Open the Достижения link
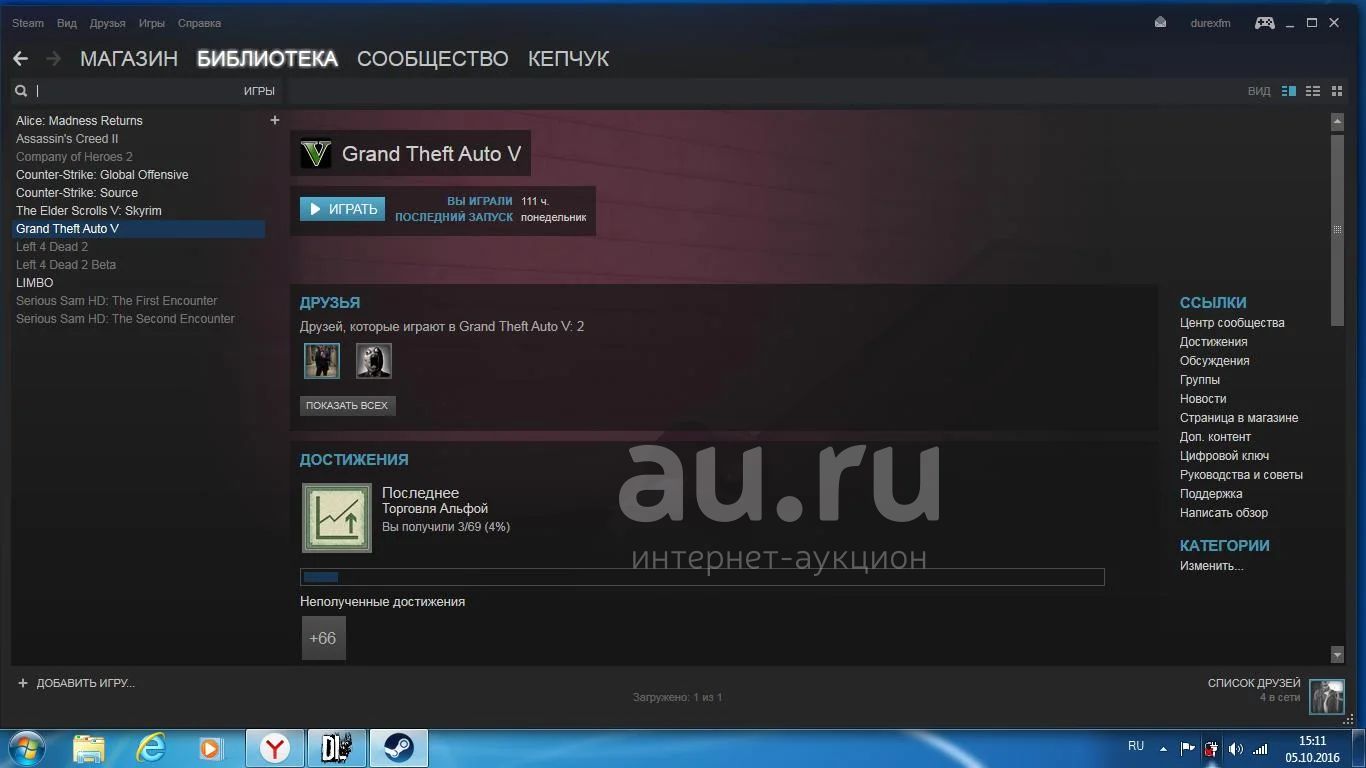Image resolution: width=1366 pixels, height=768 pixels. click(x=1214, y=342)
